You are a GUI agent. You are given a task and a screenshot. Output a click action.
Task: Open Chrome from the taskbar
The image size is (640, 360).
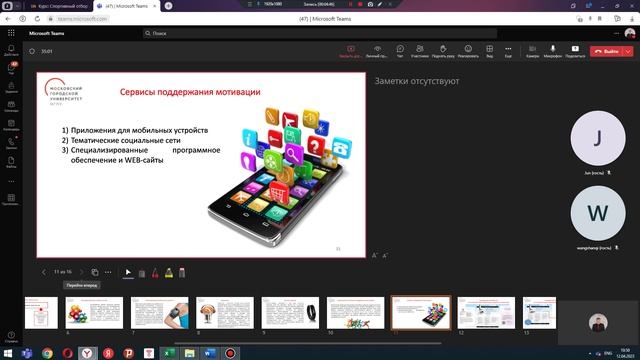pos(47,353)
